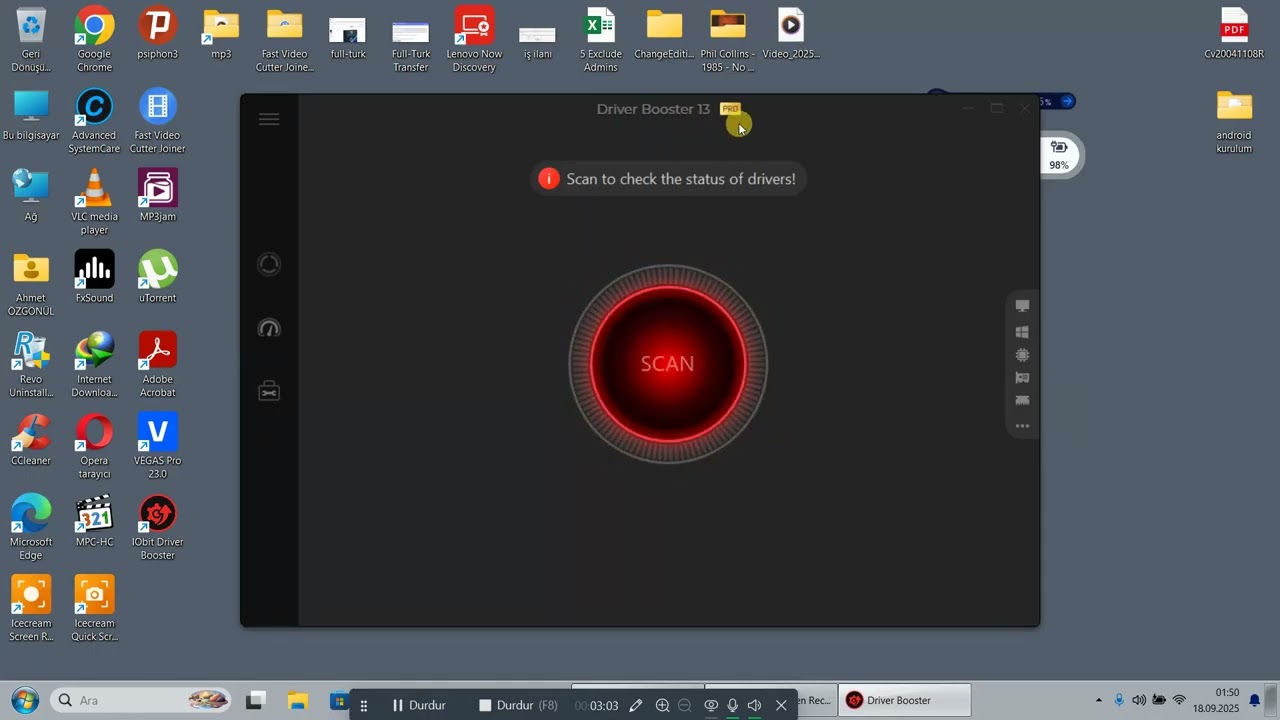Select the recorder pencil draw tool
This screenshot has height=720, width=1280.
[636, 705]
